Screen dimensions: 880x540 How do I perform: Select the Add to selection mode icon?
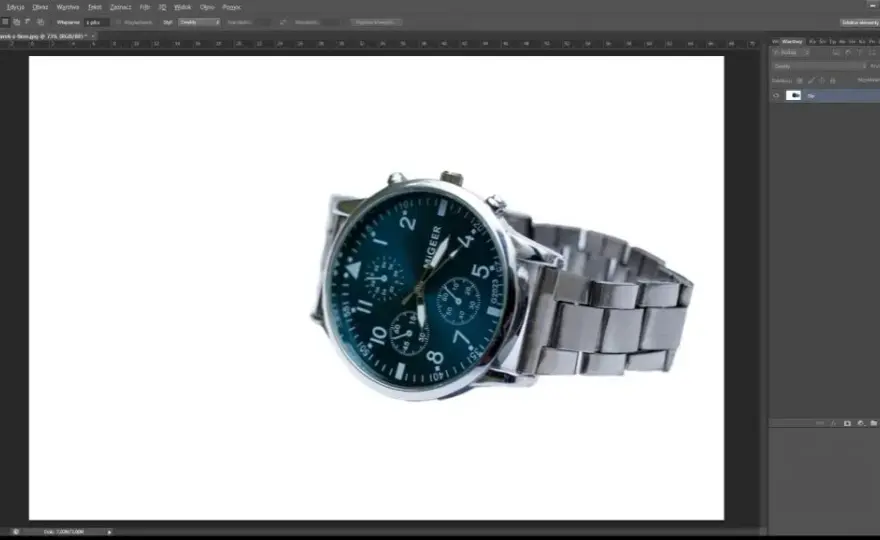(x=16, y=22)
